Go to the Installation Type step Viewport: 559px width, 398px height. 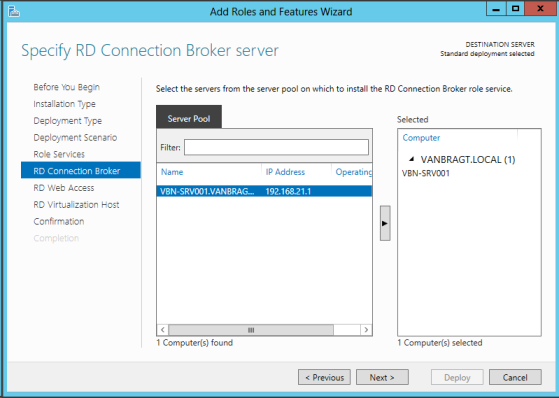pyautogui.click(x=65, y=104)
